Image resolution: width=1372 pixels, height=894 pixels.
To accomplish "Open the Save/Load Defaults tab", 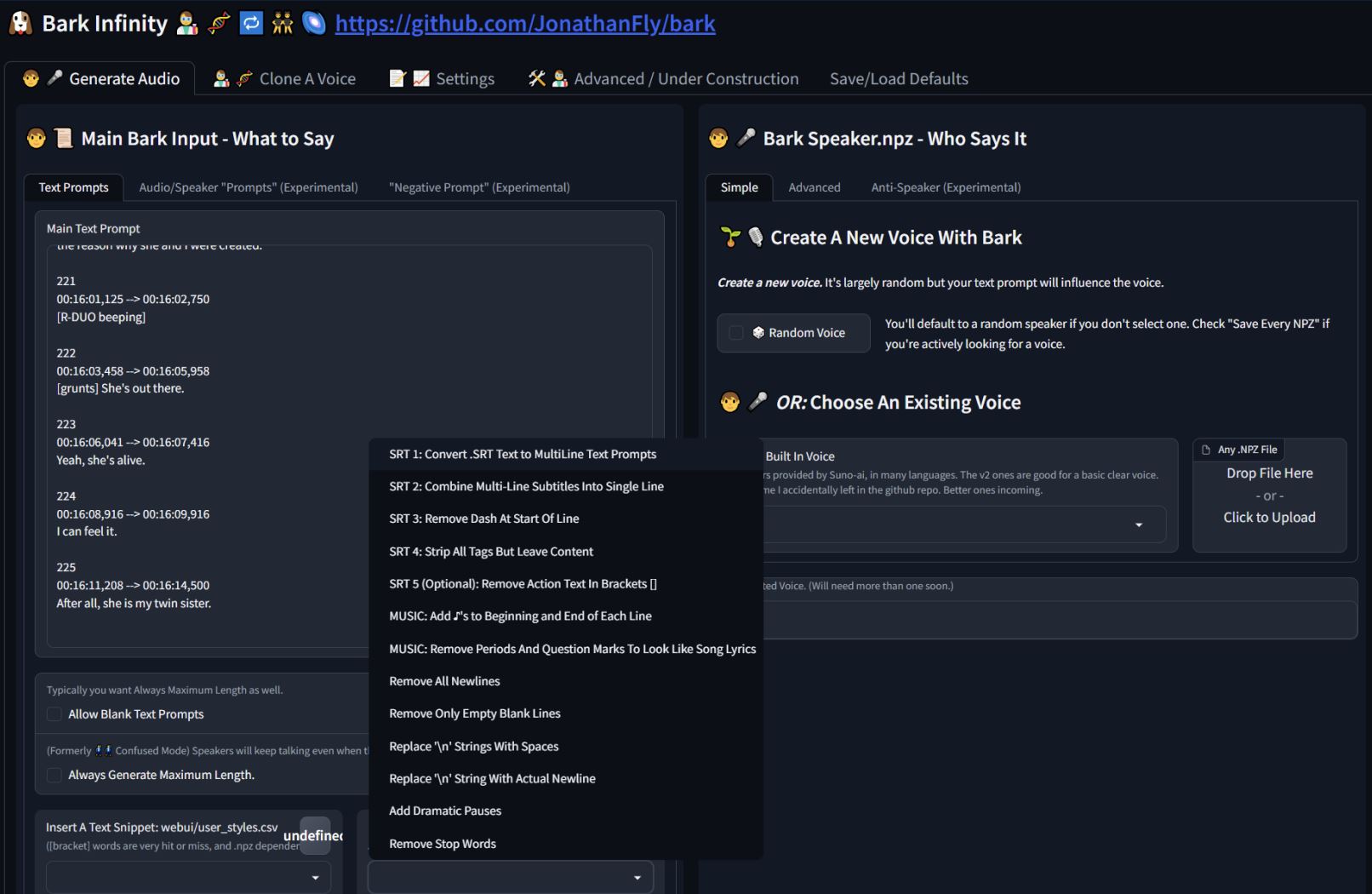I will [899, 78].
